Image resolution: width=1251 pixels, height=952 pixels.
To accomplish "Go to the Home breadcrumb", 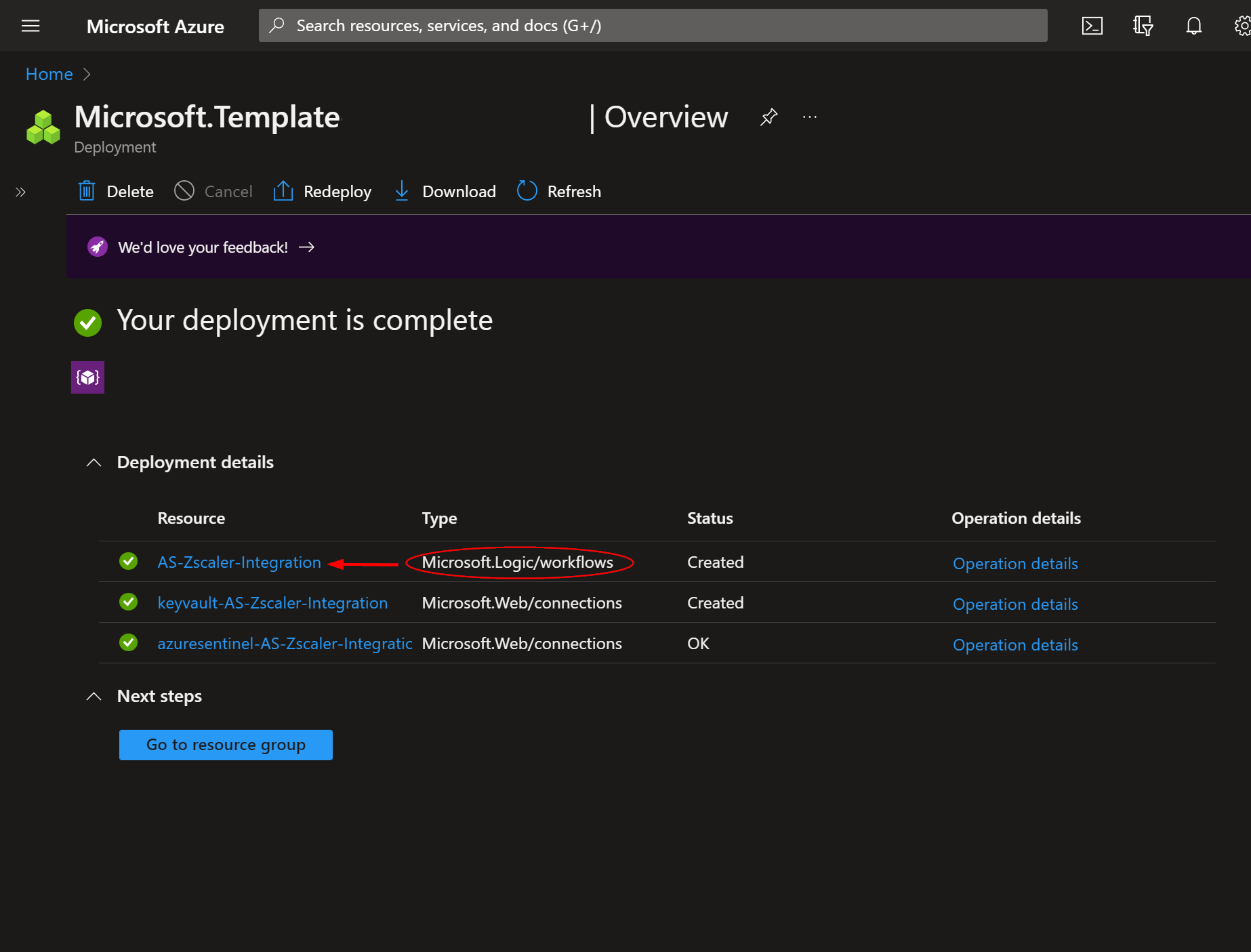I will pyautogui.click(x=49, y=74).
